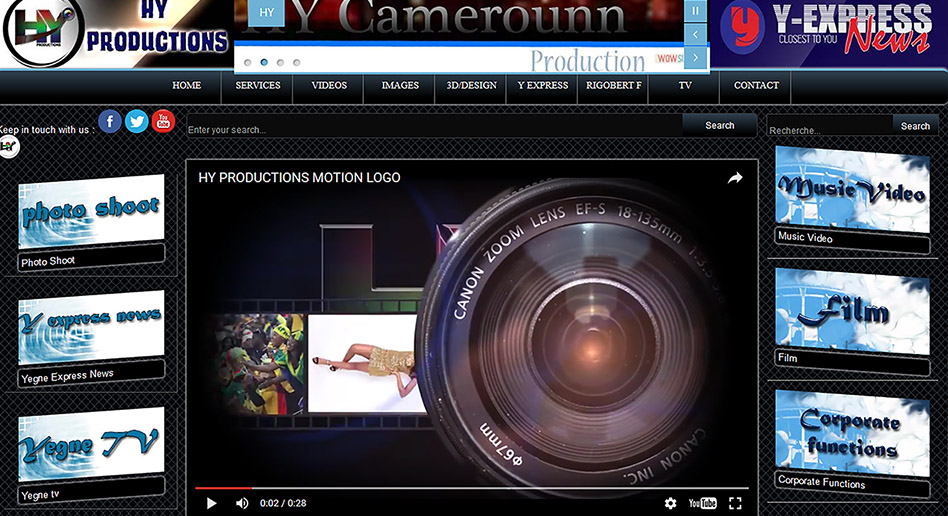Pause the banner slideshow
The width and height of the screenshot is (948, 516).
695,10
